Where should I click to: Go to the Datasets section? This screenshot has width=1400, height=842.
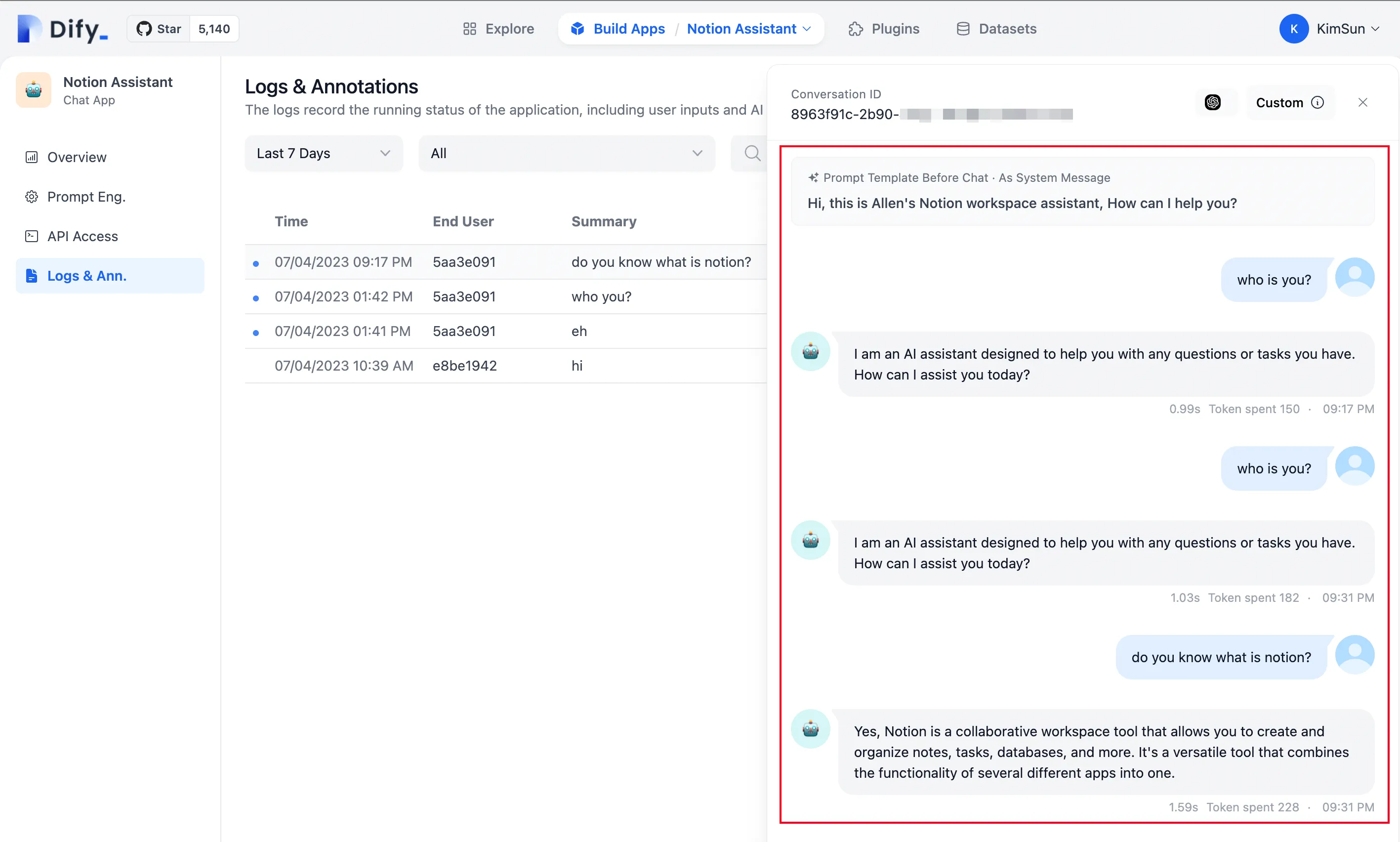pyautogui.click(x=996, y=29)
